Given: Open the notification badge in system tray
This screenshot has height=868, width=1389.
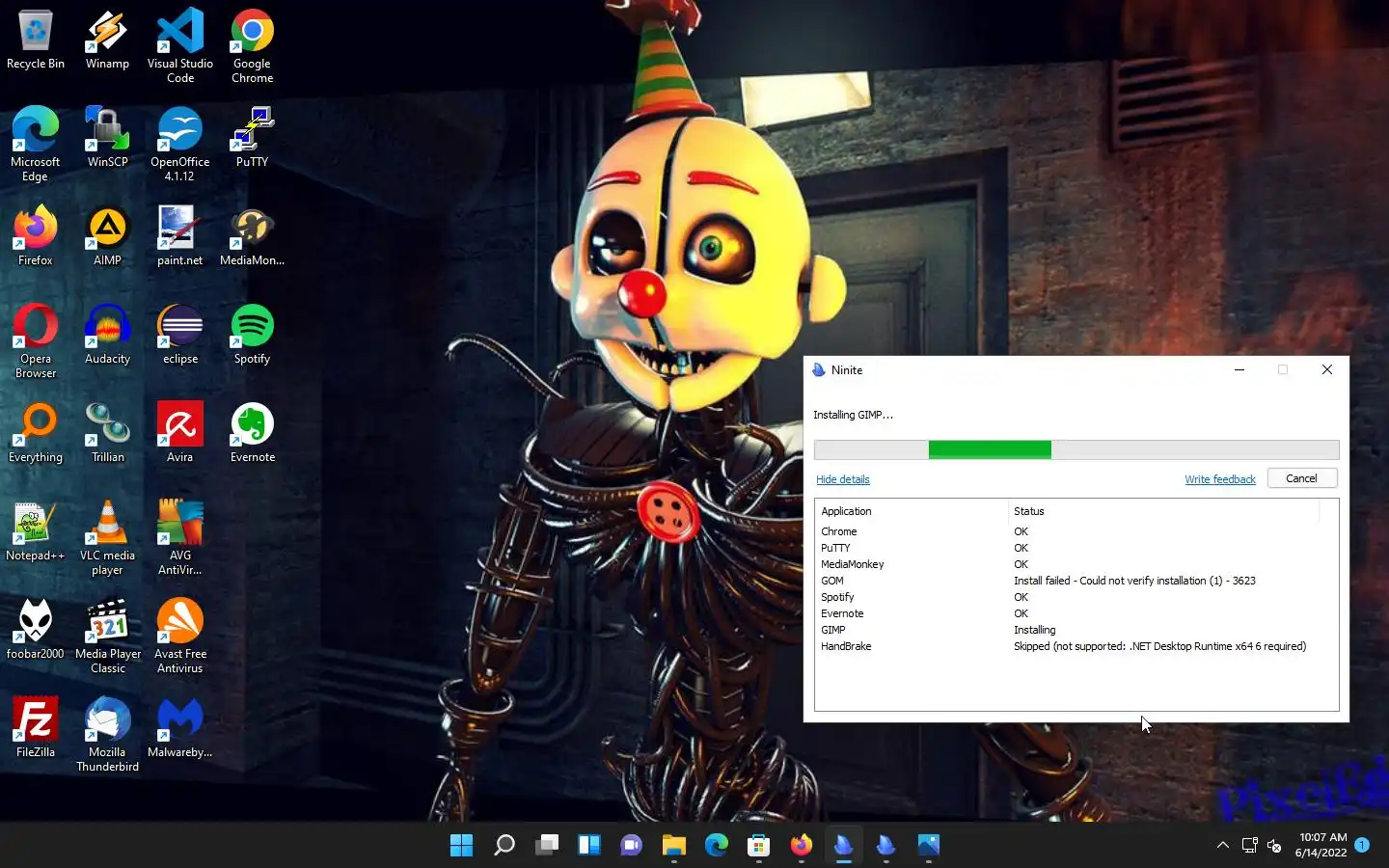Looking at the screenshot, I should (x=1362, y=845).
